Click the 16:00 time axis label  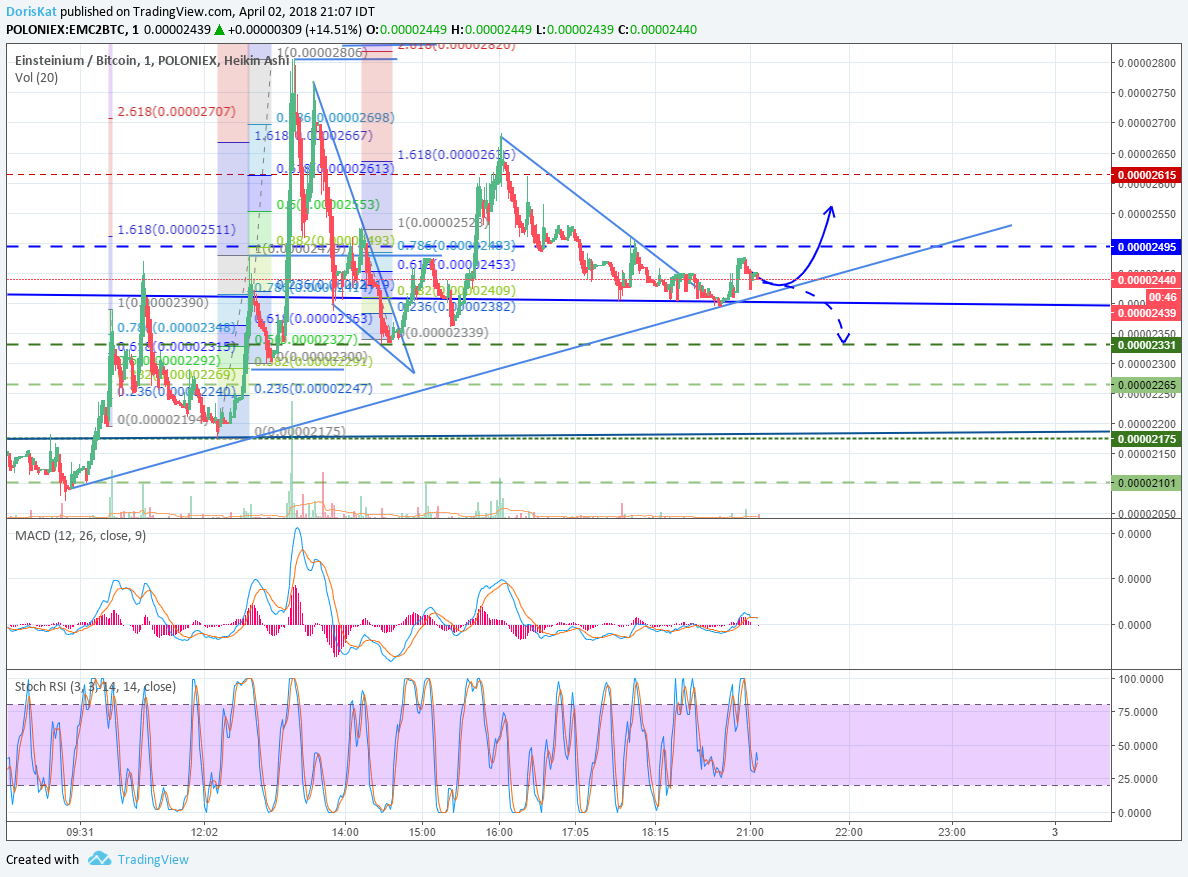pos(499,832)
